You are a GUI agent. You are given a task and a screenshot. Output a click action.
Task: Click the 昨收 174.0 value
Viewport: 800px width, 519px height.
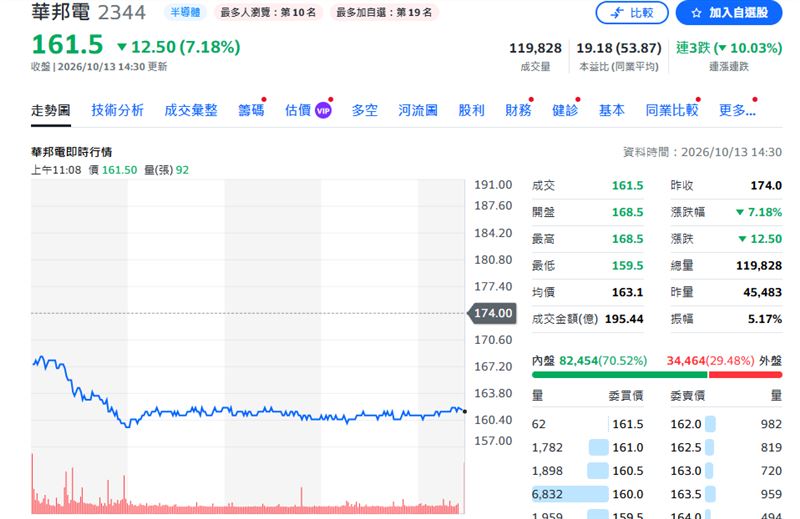766,186
